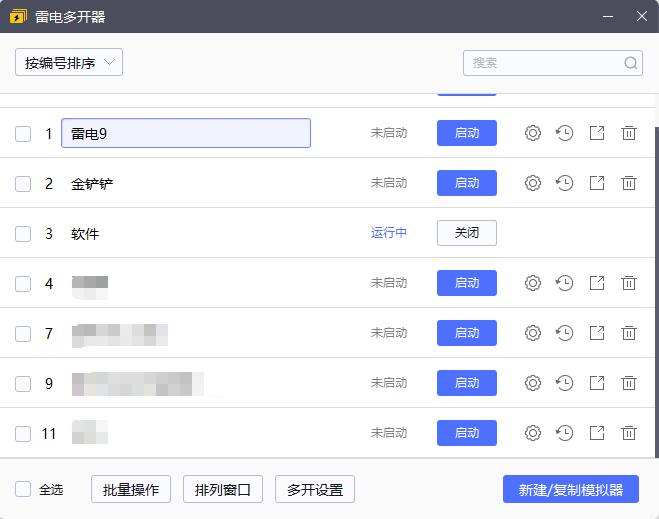Click the 软件 emulator name

click(85, 234)
